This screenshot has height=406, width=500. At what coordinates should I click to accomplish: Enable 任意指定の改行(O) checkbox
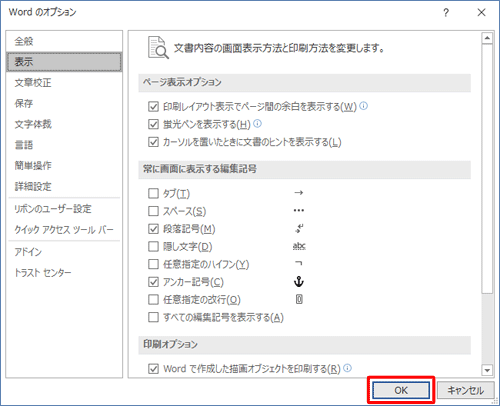pos(153,299)
